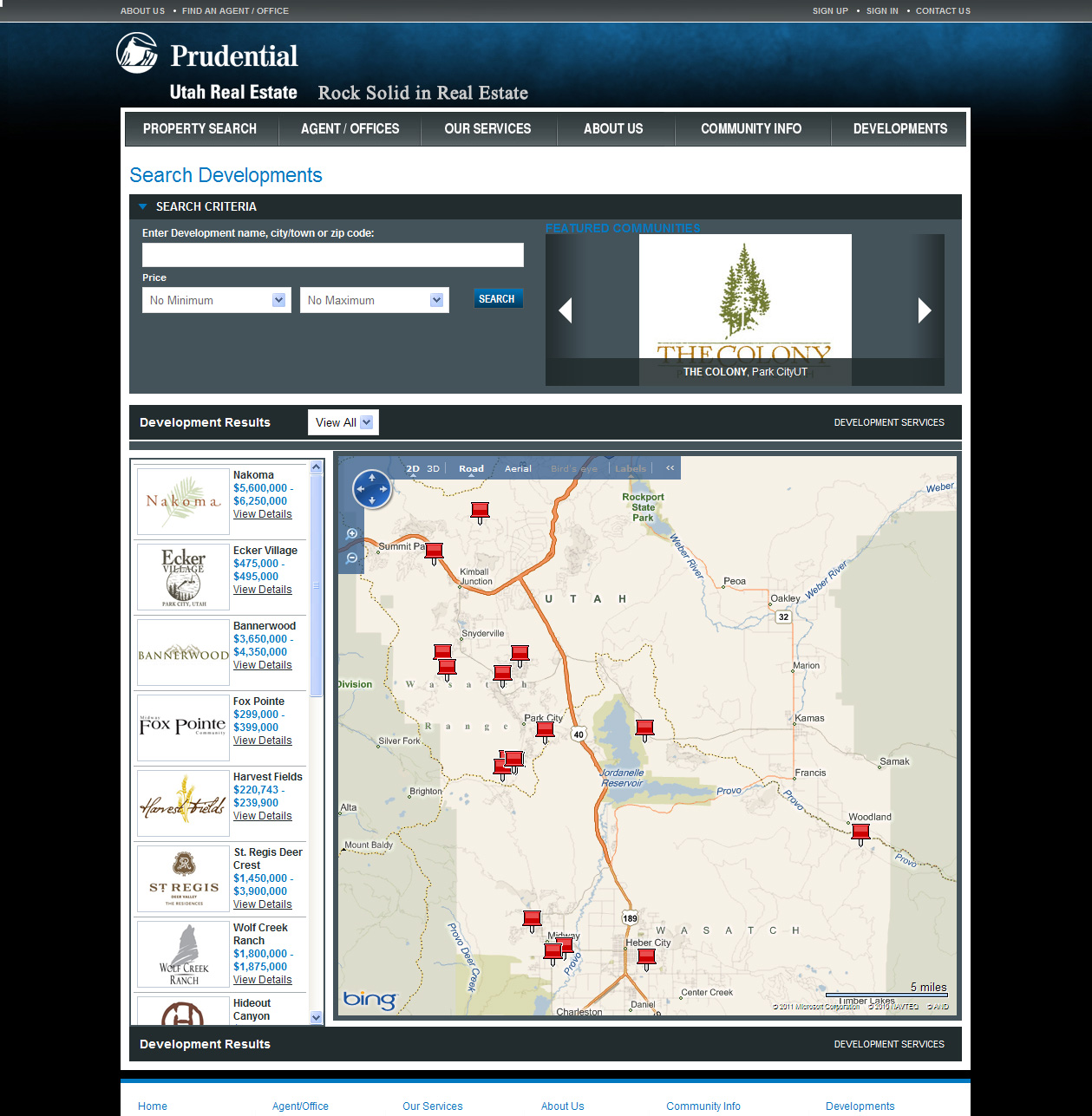Click the Search button
The width and height of the screenshot is (1092, 1116).
(x=497, y=299)
